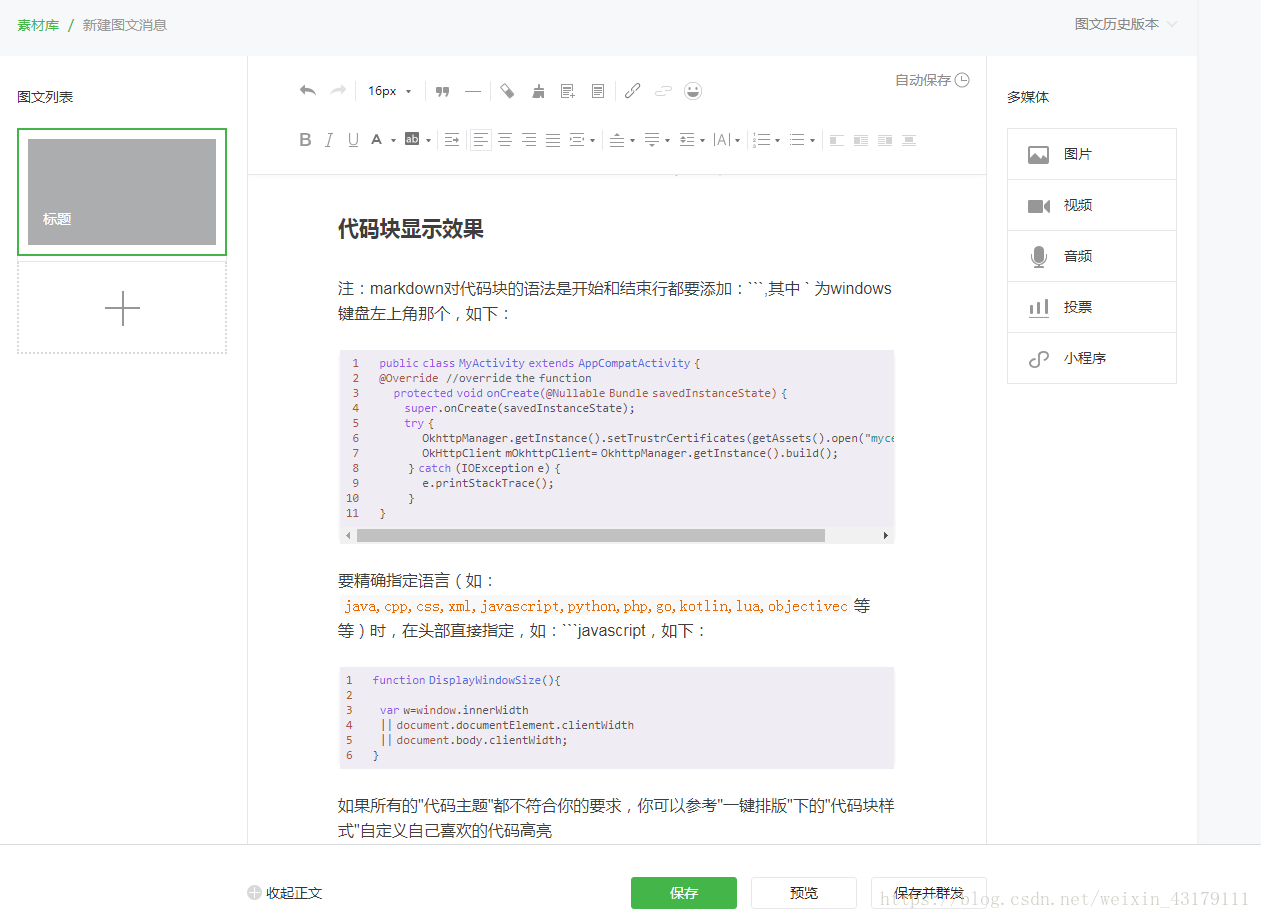Select the format painter tool

507,91
